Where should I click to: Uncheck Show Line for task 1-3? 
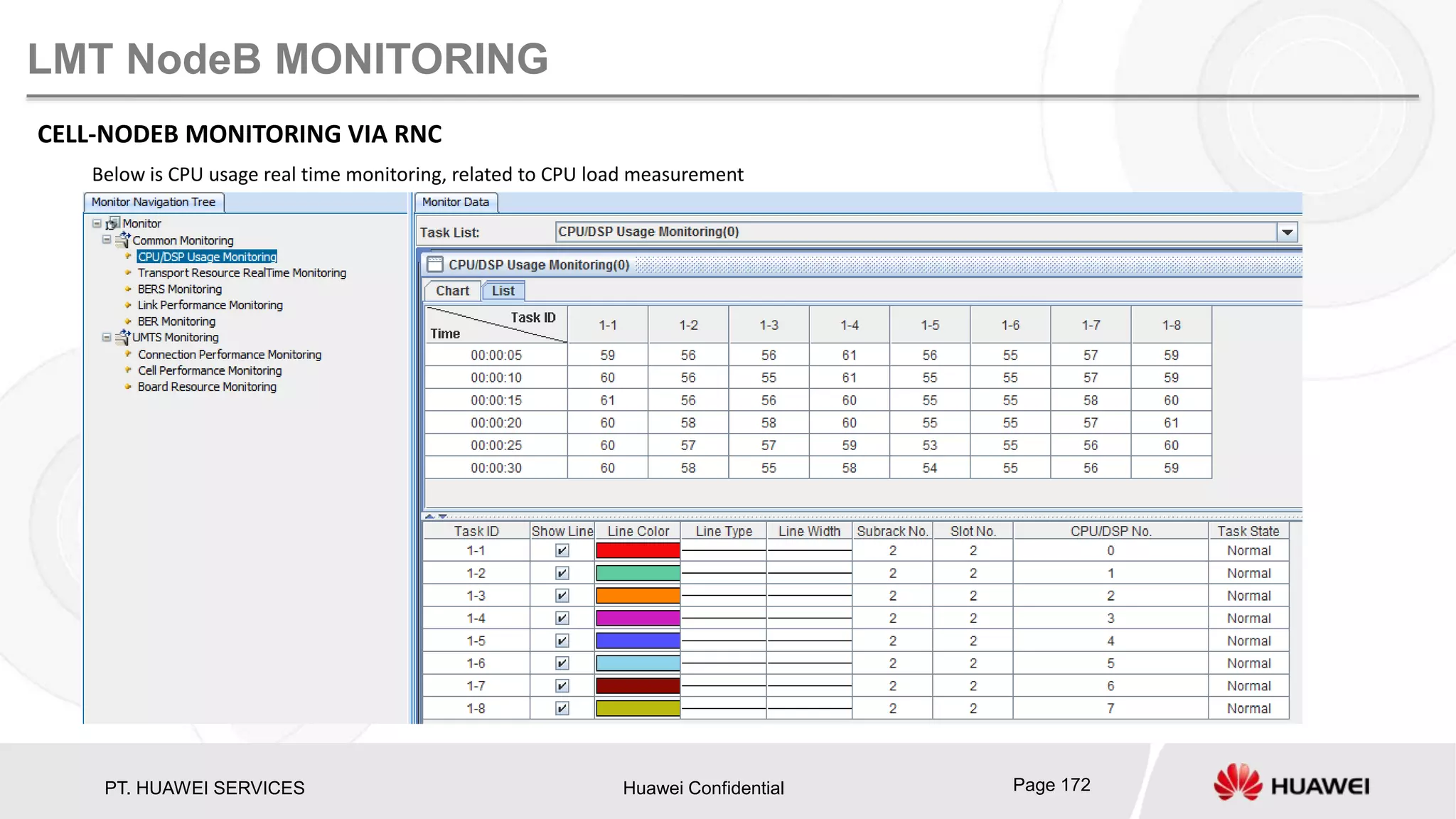point(562,596)
